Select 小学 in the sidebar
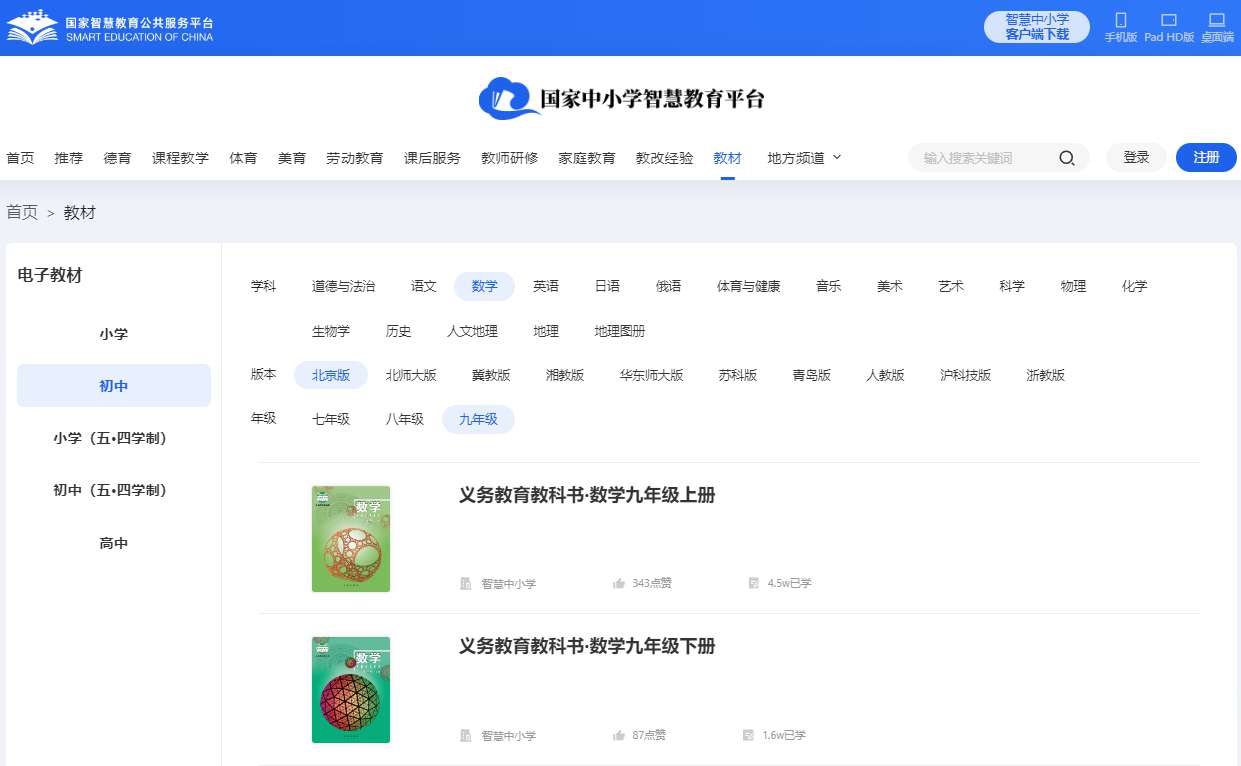Image resolution: width=1241 pixels, height=766 pixels. click(114, 334)
